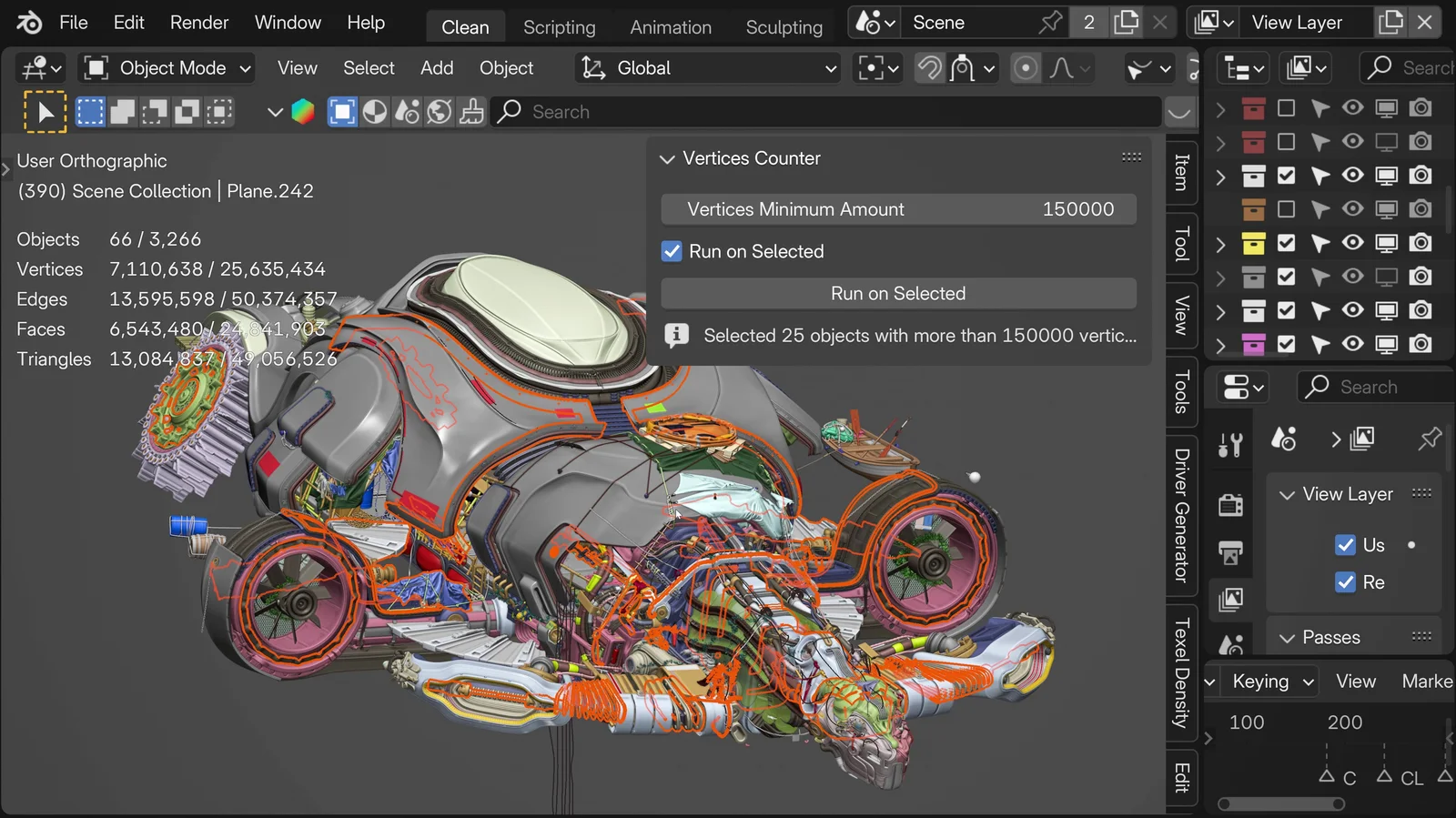1456x818 pixels.
Task: Open the Driver Generator sidebar tab
Action: (x=1181, y=515)
